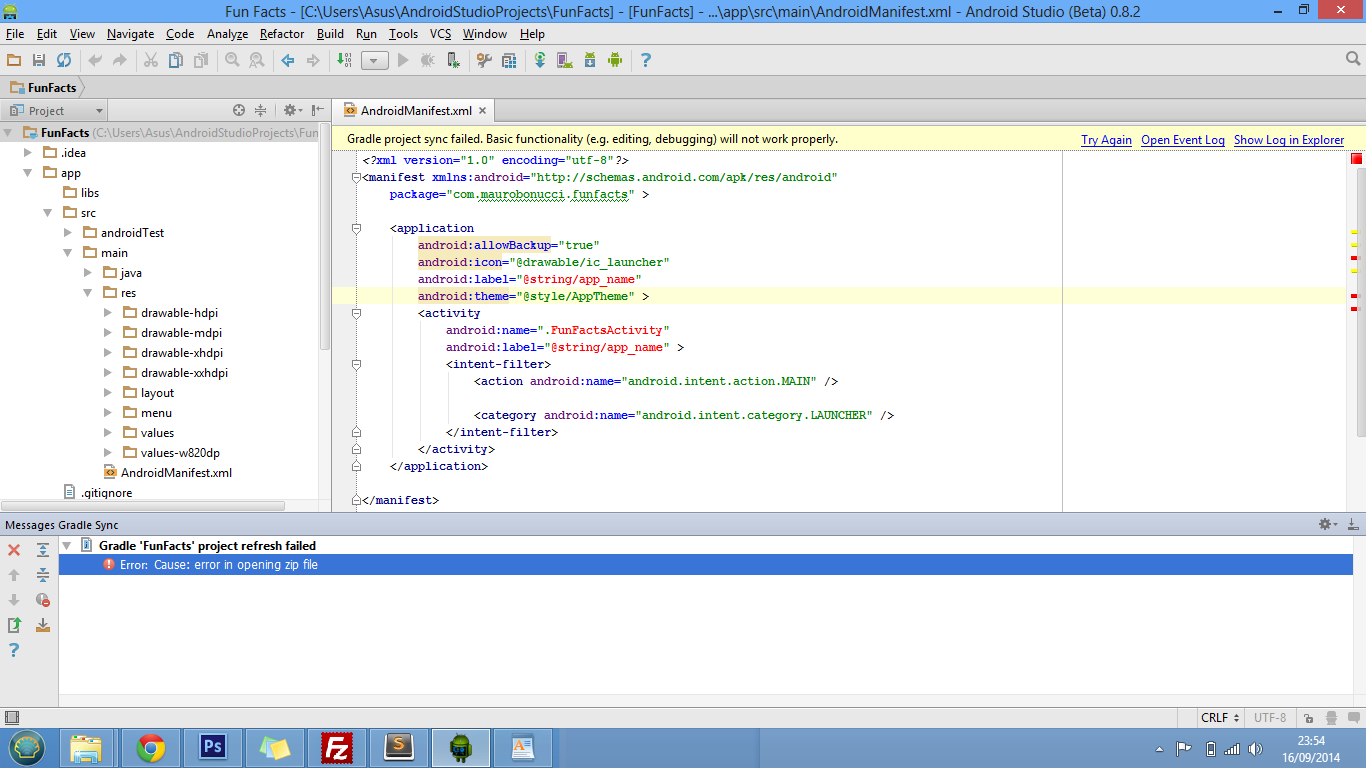This screenshot has height=768, width=1366.
Task: Click the red error indicator square in editor gutter
Action: click(1357, 159)
